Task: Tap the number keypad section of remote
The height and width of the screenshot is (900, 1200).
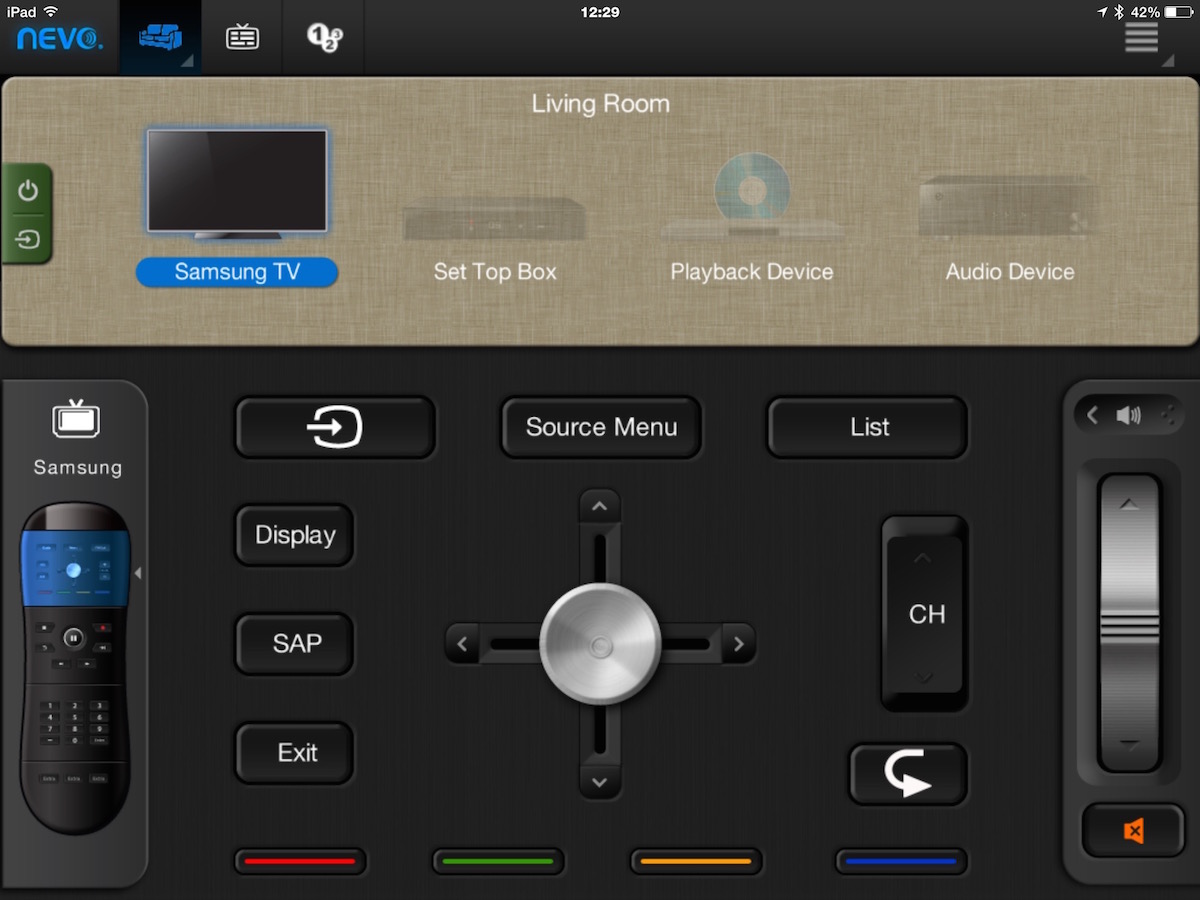Action: (76, 723)
